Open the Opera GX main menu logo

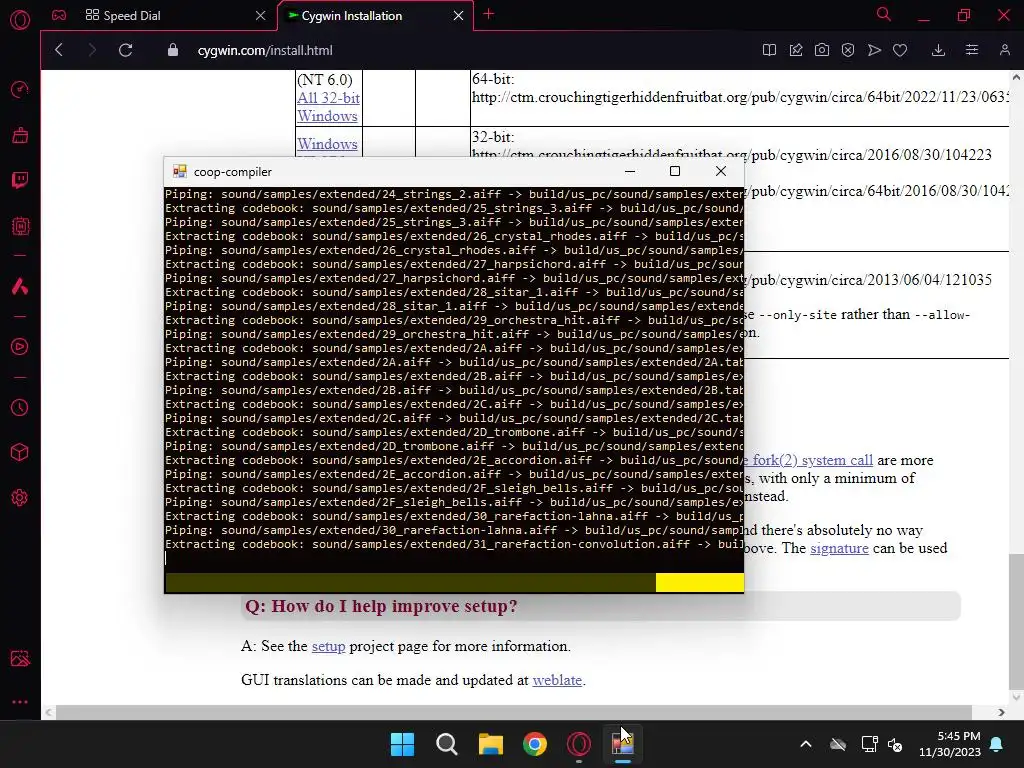pyautogui.click(x=20, y=20)
